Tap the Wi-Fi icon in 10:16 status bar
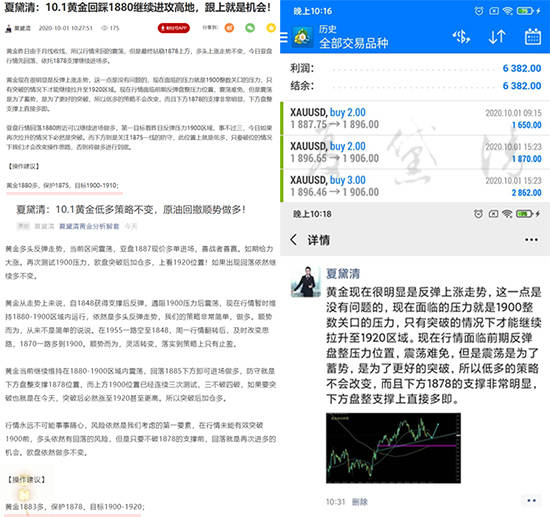This screenshot has height=517, width=550. 508,11
